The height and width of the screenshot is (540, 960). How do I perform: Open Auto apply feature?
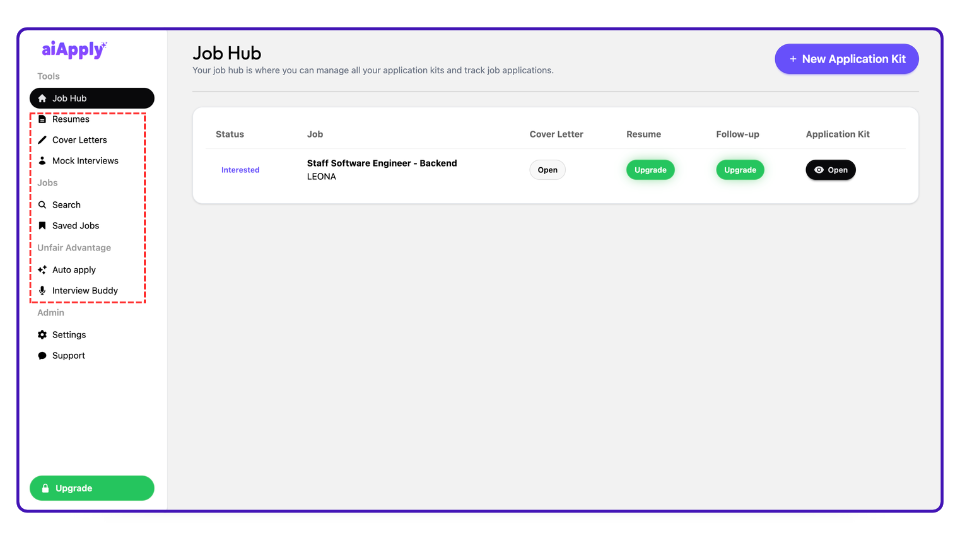[x=74, y=269]
